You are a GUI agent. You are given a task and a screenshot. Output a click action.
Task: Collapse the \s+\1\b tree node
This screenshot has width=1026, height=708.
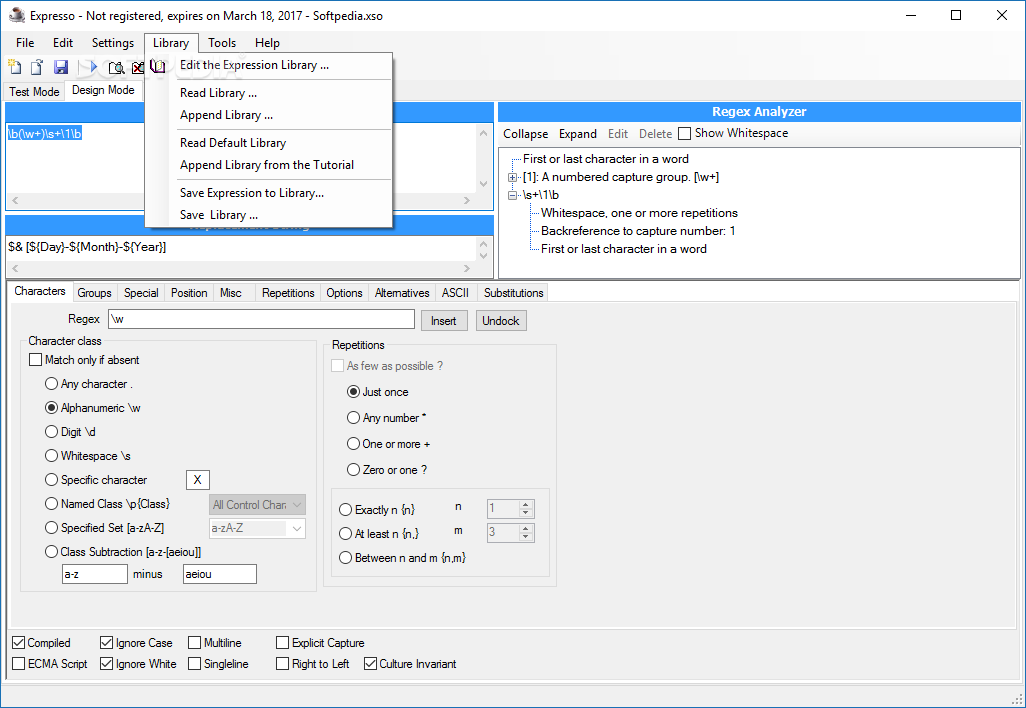(512, 195)
